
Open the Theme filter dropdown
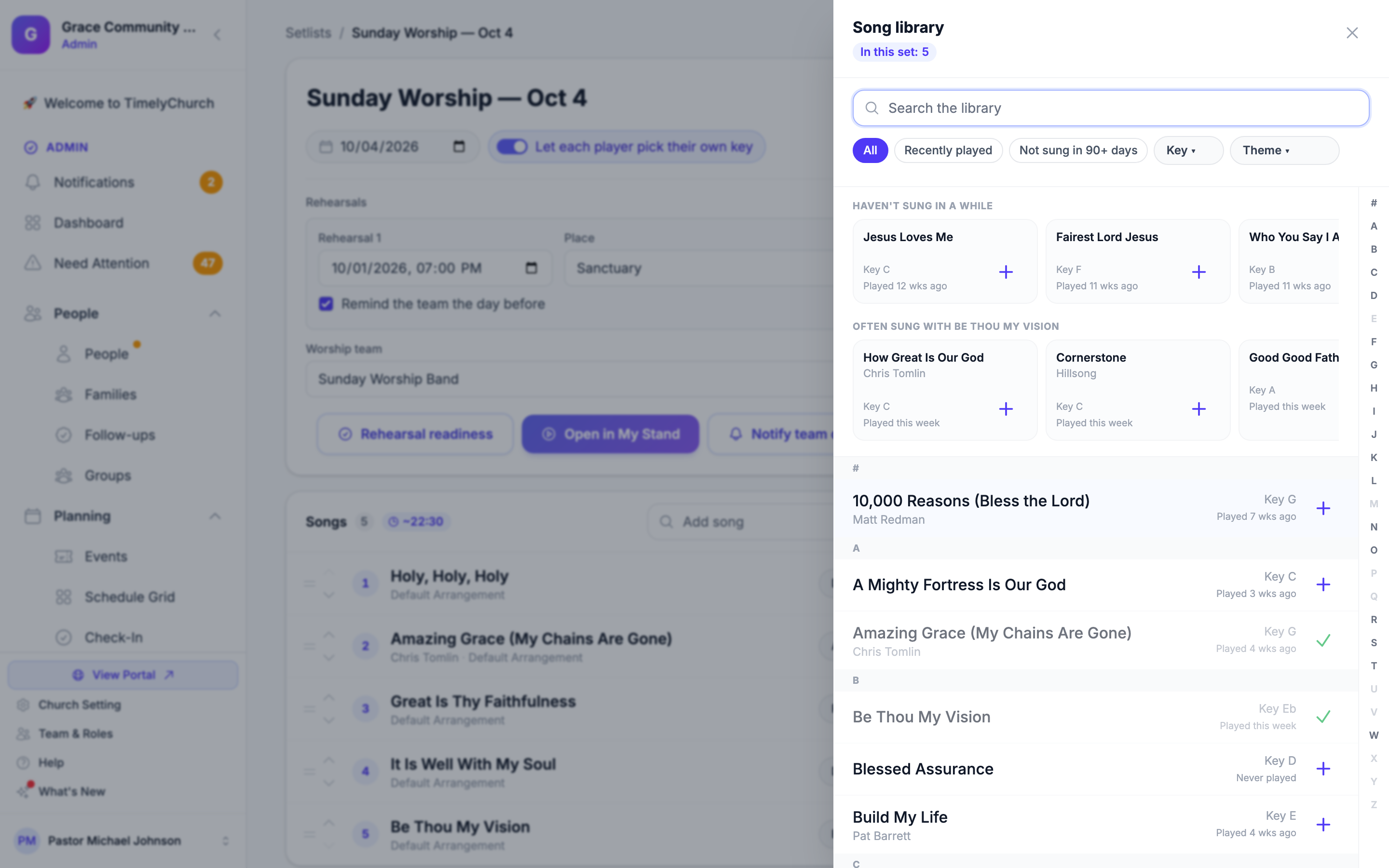1284,150
